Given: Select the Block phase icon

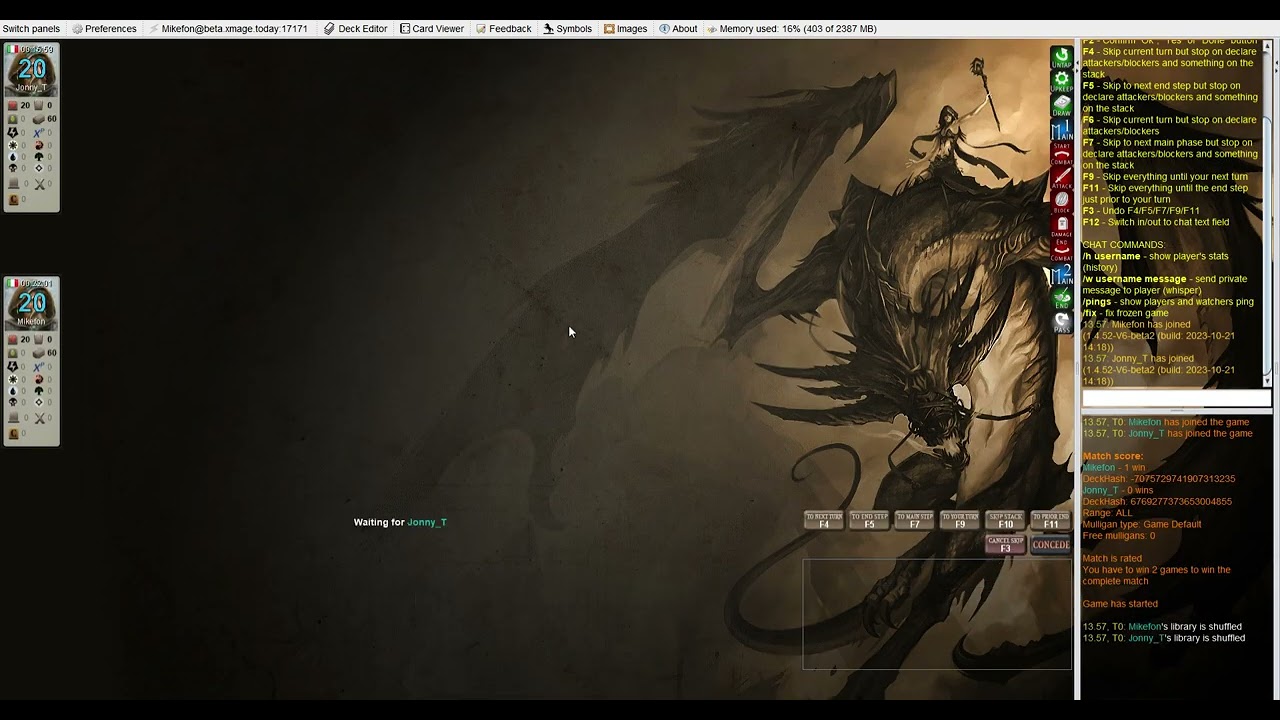Looking at the screenshot, I should [x=1061, y=202].
